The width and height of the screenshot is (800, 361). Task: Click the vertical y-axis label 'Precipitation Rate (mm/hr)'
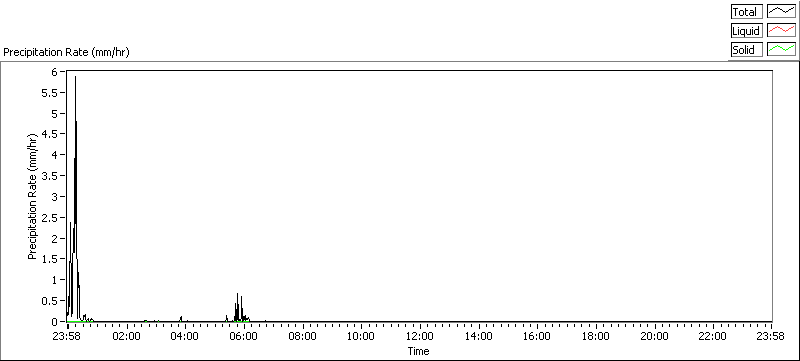pyautogui.click(x=33, y=196)
